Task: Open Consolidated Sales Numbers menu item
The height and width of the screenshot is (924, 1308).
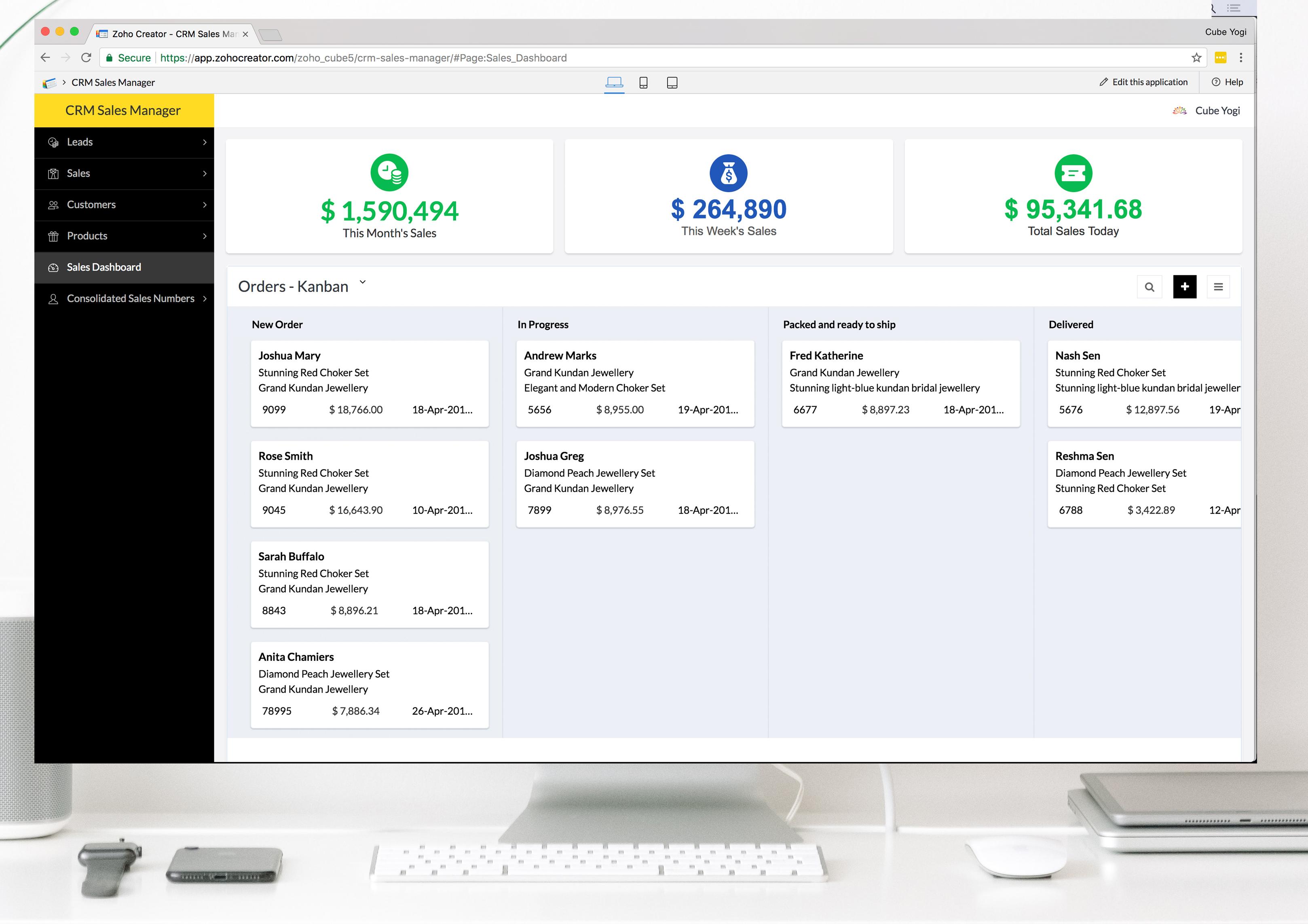Action: click(x=124, y=299)
